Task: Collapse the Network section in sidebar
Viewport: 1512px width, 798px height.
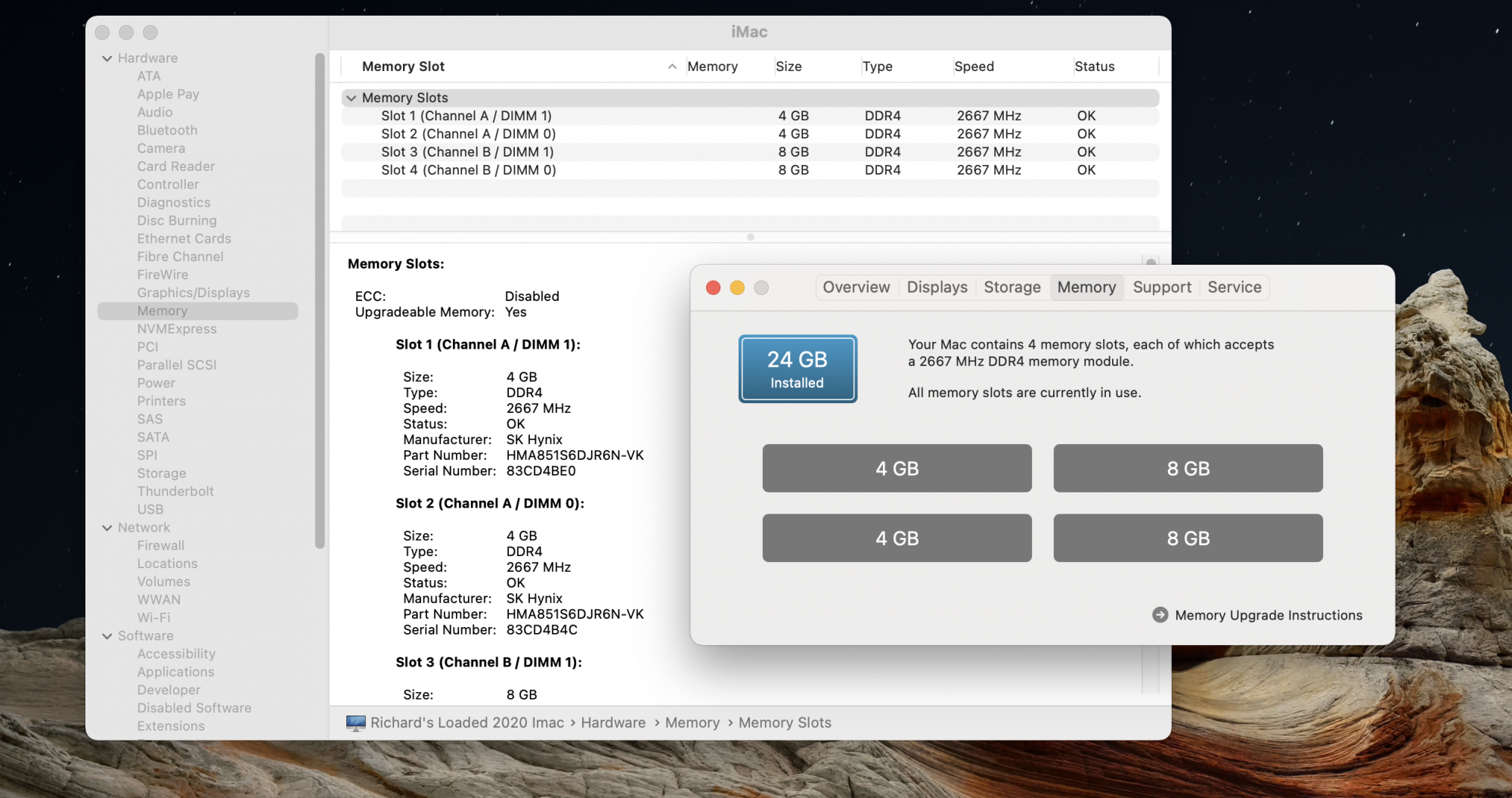Action: [107, 528]
